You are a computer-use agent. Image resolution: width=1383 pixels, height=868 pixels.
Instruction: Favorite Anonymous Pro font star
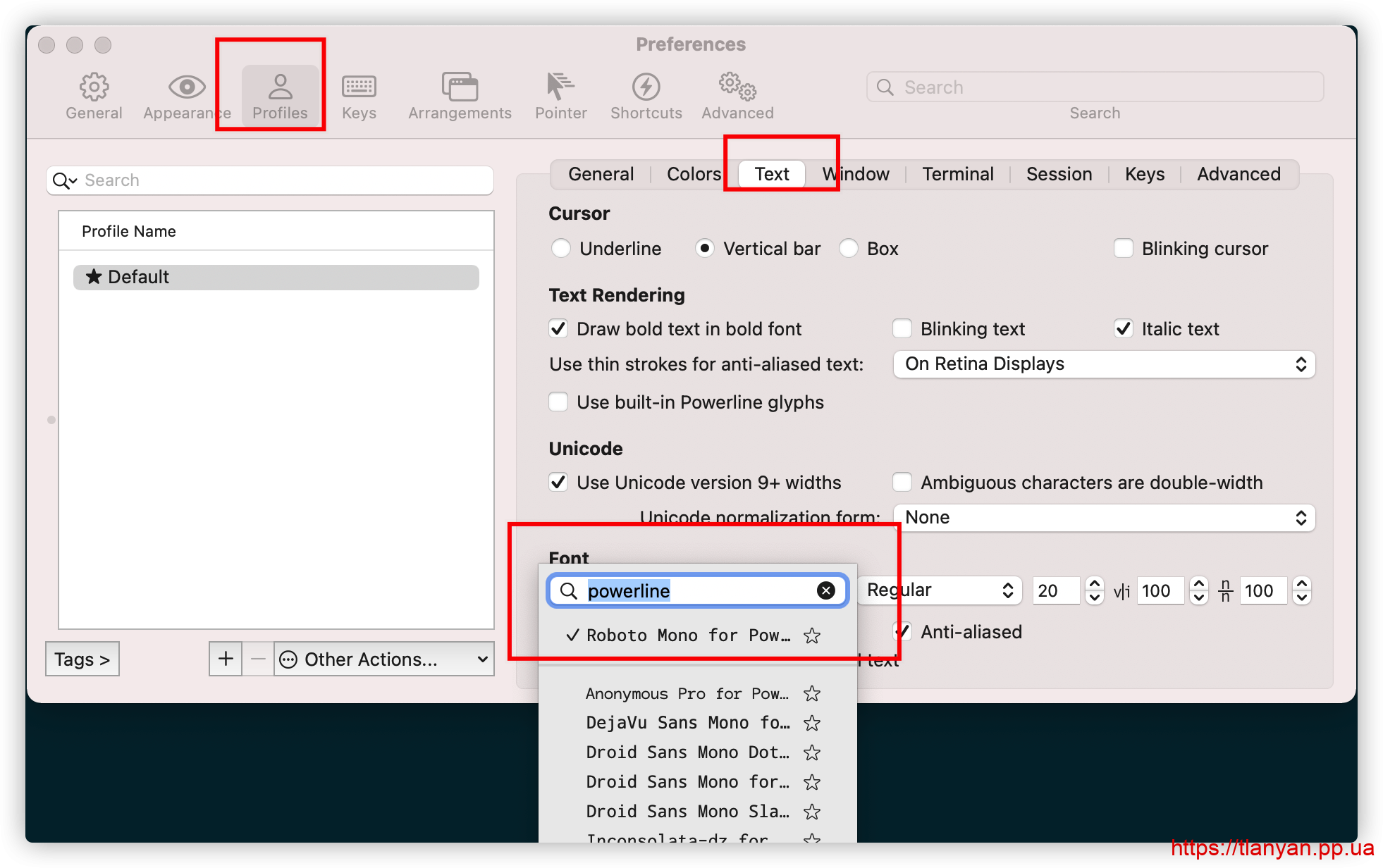pos(812,694)
